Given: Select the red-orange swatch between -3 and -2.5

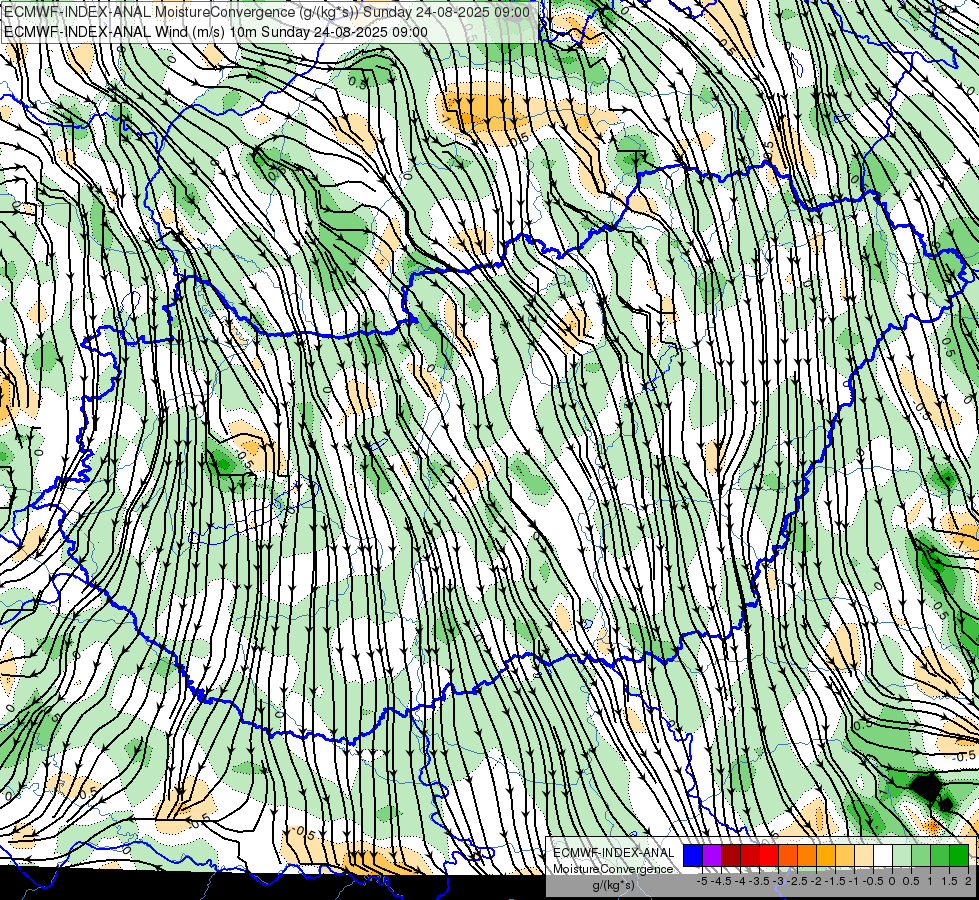Looking at the screenshot, I should point(788,856).
